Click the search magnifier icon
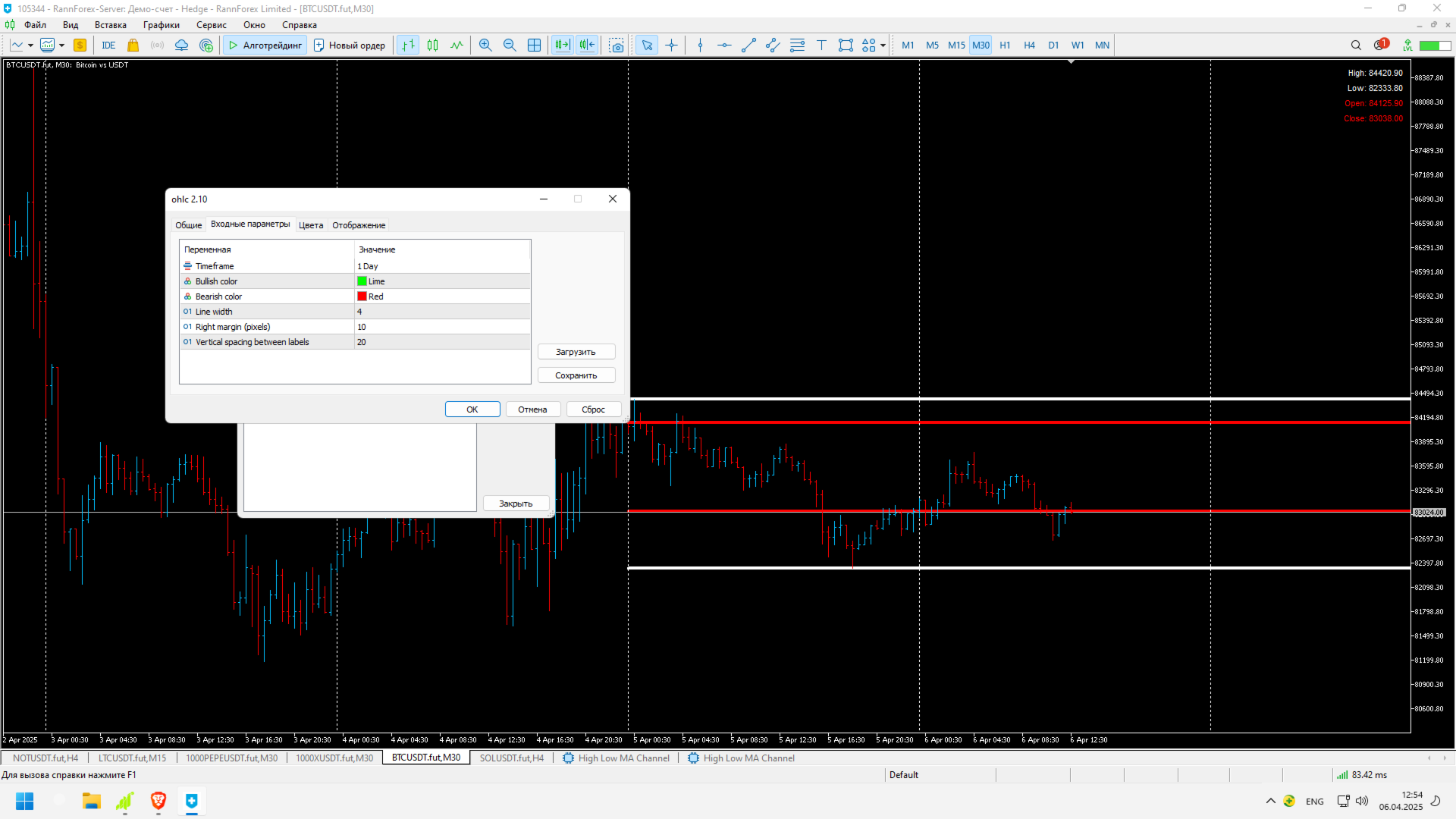The image size is (1456, 819). pos(1356,45)
